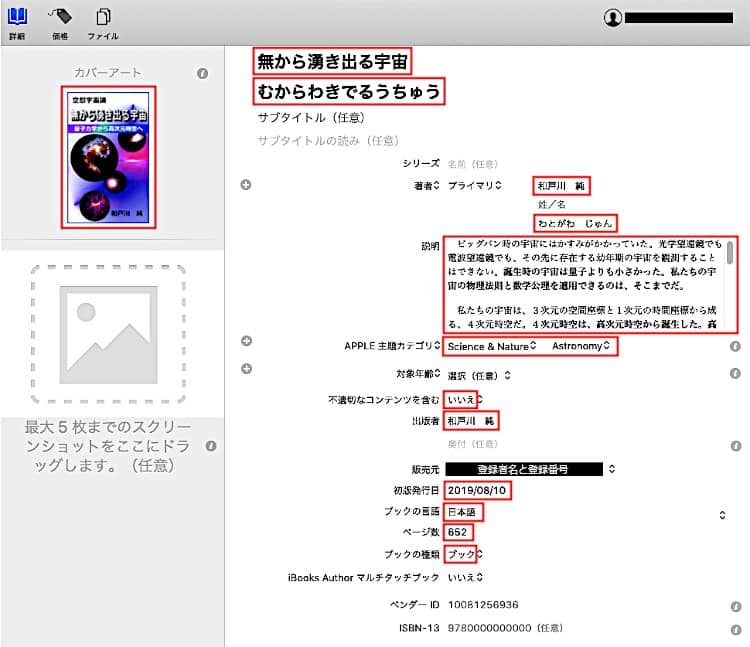Click the 姓／名 label under author

click(551, 205)
